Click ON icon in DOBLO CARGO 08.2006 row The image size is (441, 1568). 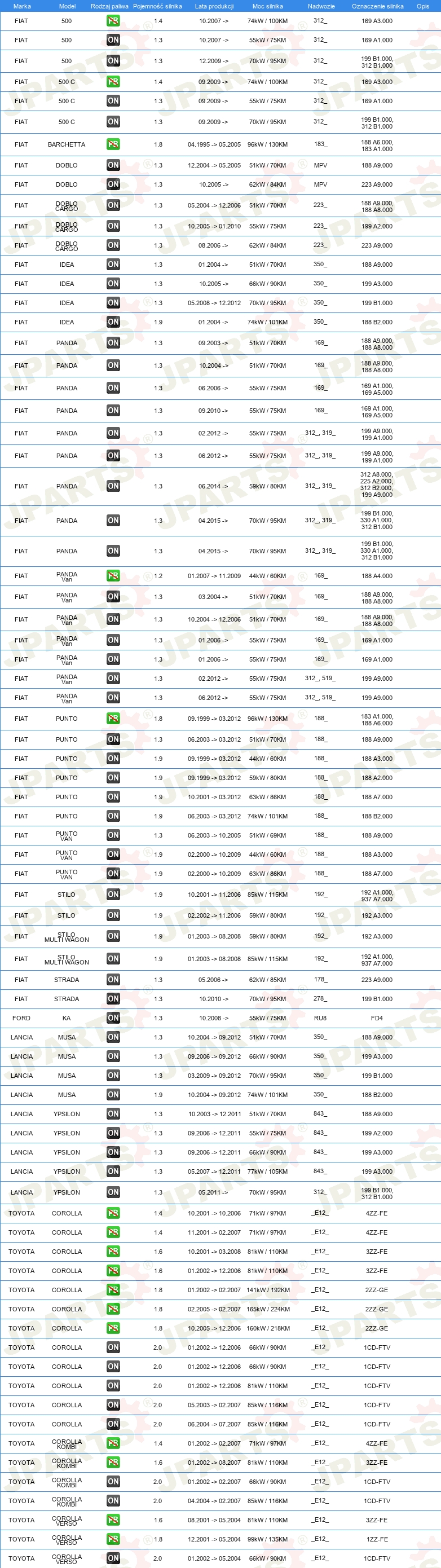(113, 245)
